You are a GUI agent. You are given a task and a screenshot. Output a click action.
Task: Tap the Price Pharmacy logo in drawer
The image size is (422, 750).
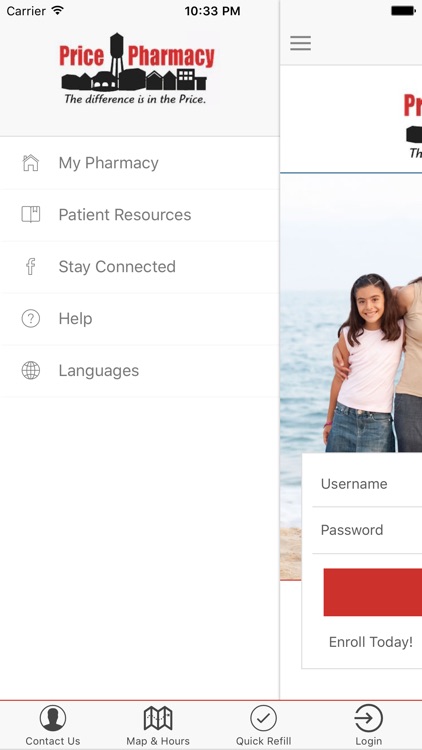[137, 68]
